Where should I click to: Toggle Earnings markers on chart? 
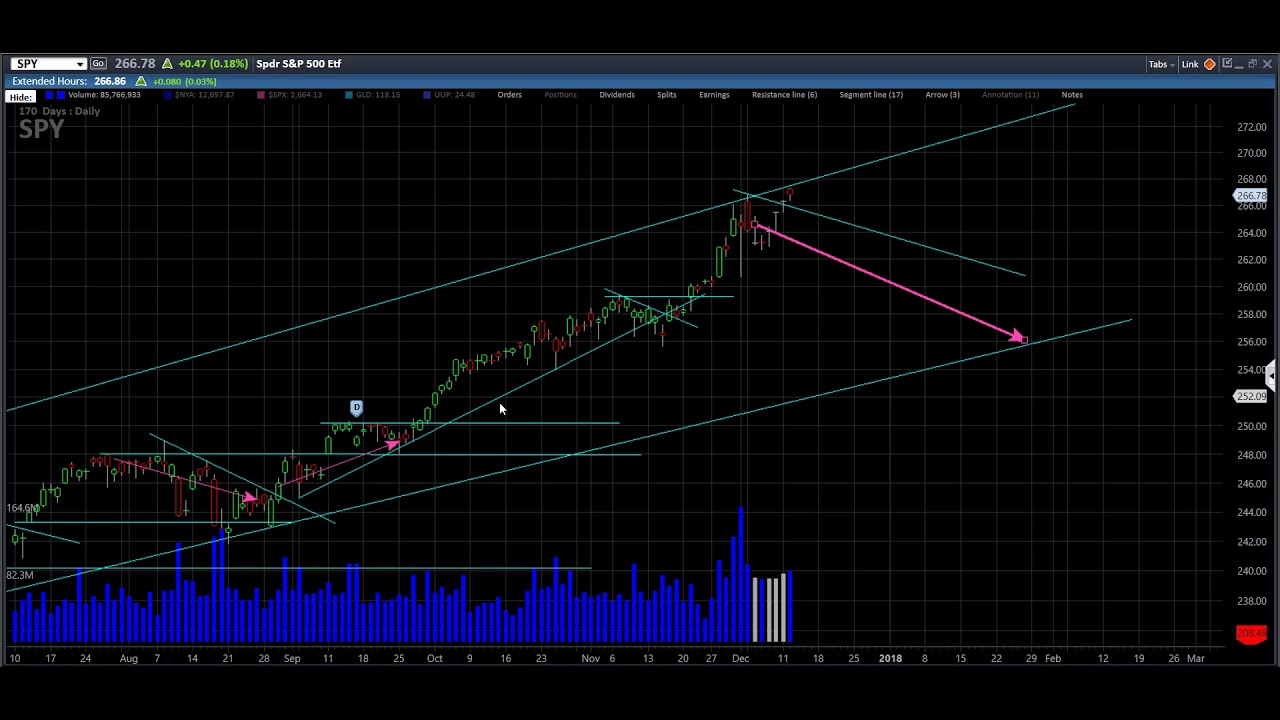(714, 95)
